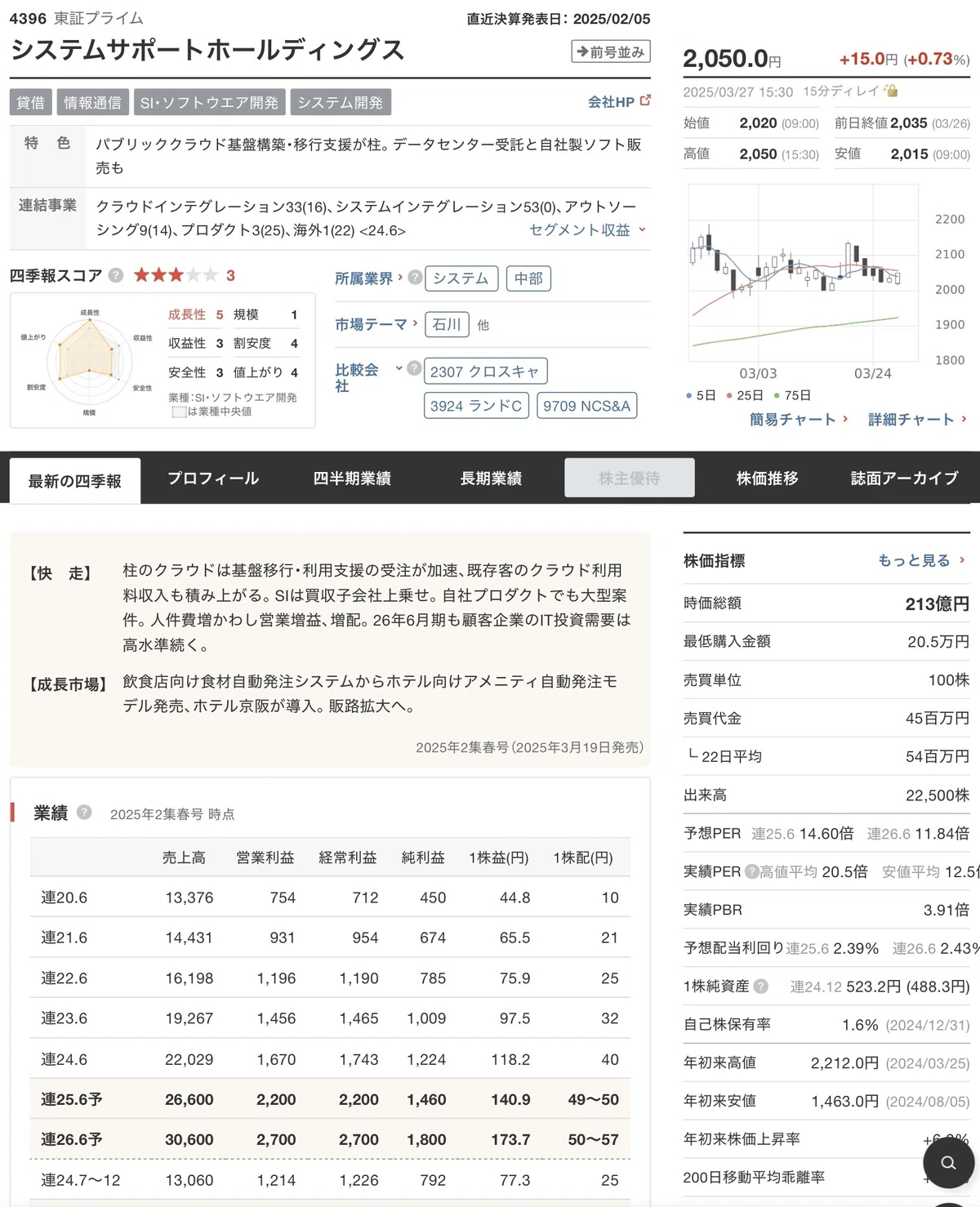This screenshot has height=1207, width=980.
Task: Click the SI・ソフトウエア開発 tag
Action: pyautogui.click(x=209, y=102)
